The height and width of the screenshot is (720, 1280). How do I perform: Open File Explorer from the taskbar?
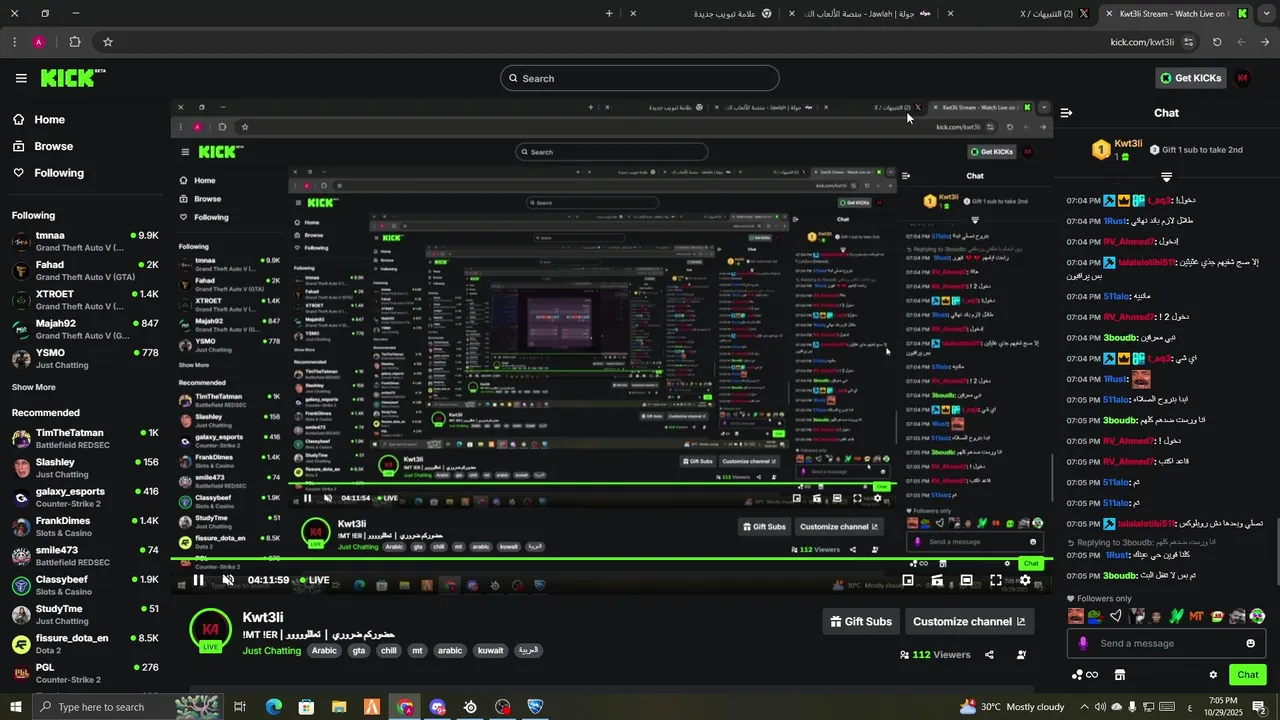point(339,707)
